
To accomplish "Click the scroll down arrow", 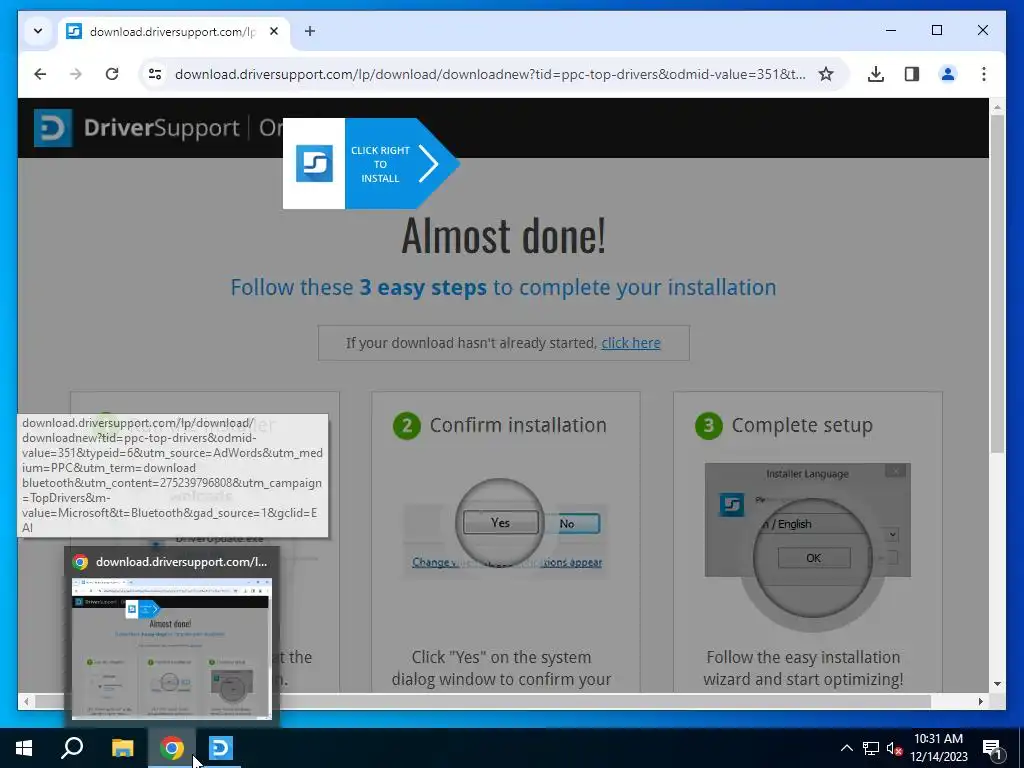I will pos(997,684).
